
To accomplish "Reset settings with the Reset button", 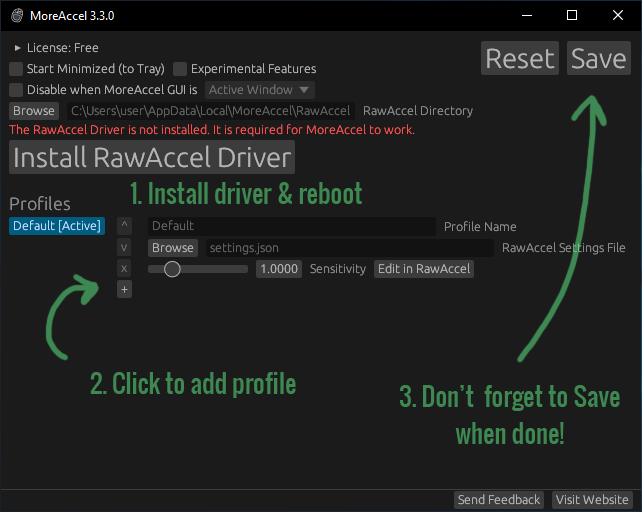I will pyautogui.click(x=519, y=58).
